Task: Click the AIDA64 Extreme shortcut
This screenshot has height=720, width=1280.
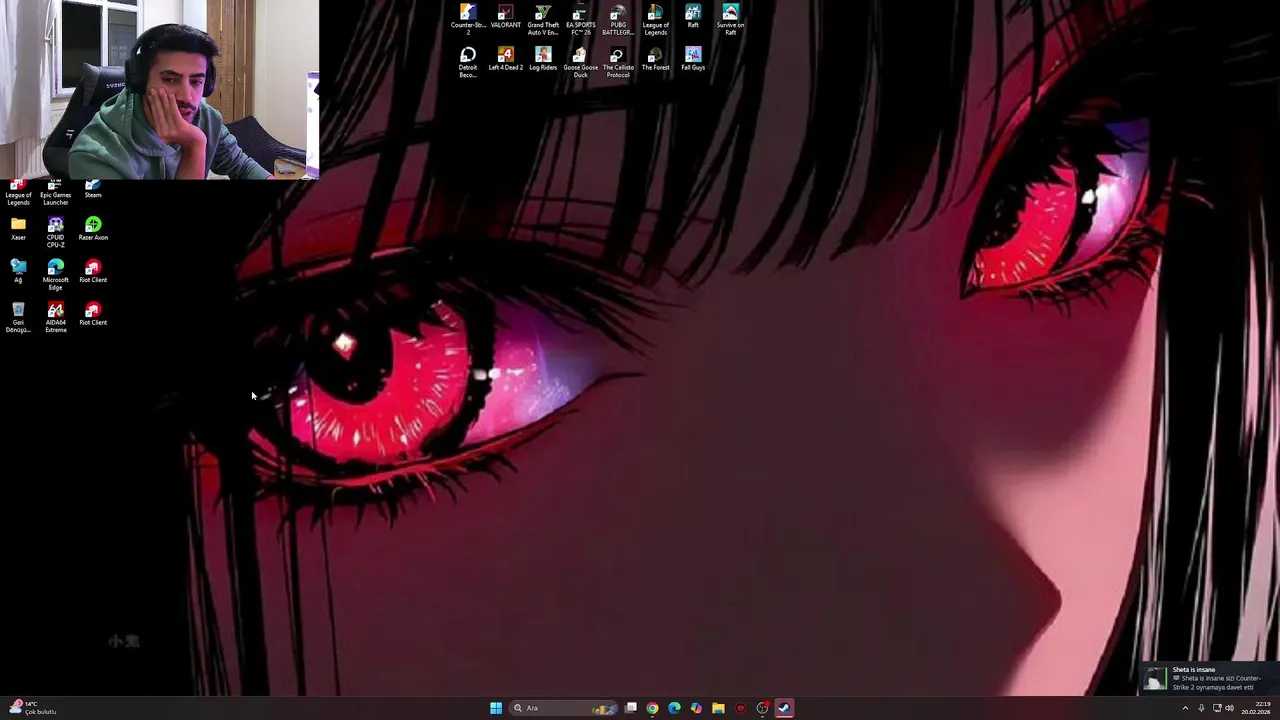Action: [55, 317]
